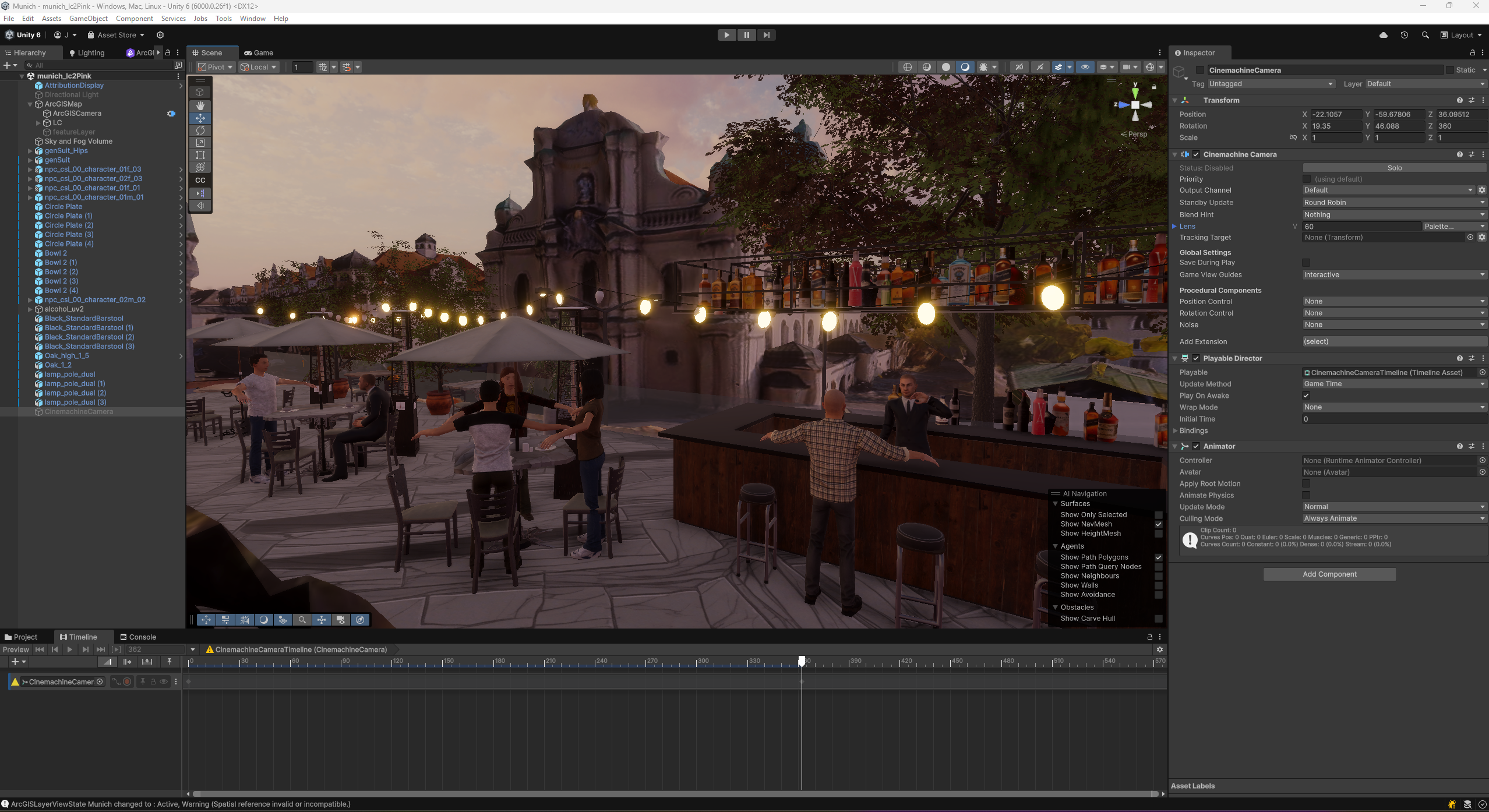The height and width of the screenshot is (812, 1489).
Task: Select the Rotate tool in the scene toolbar
Action: (201, 130)
